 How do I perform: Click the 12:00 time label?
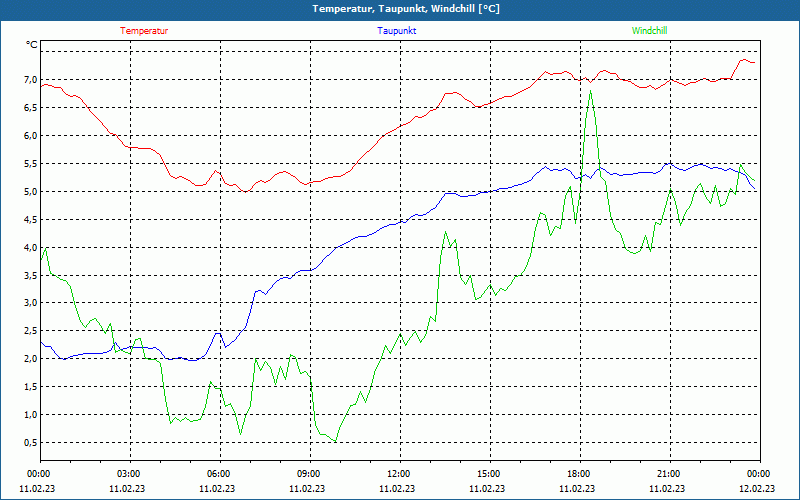[x=399, y=474]
